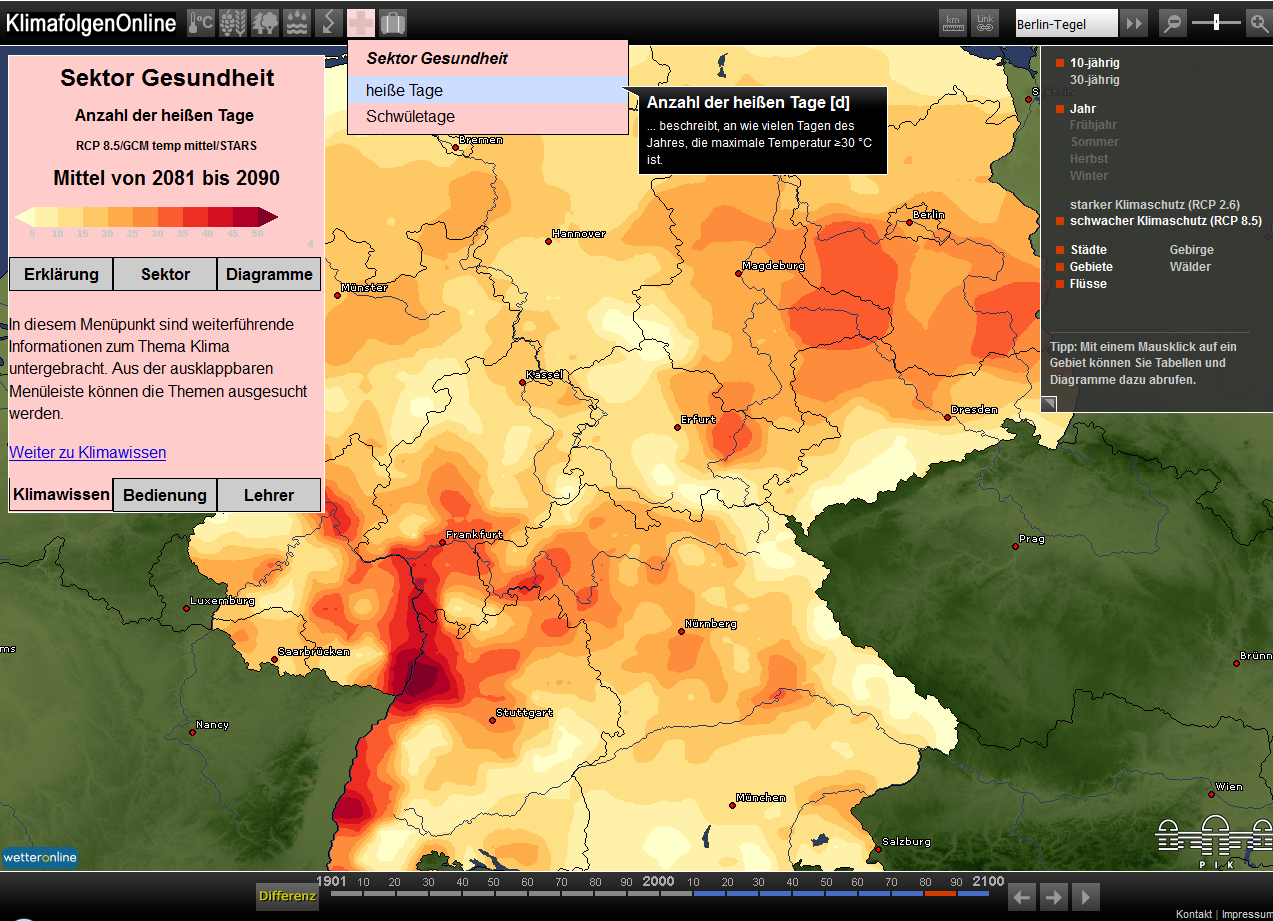Click the Berlin-Tegel location search field

[x=1065, y=24]
